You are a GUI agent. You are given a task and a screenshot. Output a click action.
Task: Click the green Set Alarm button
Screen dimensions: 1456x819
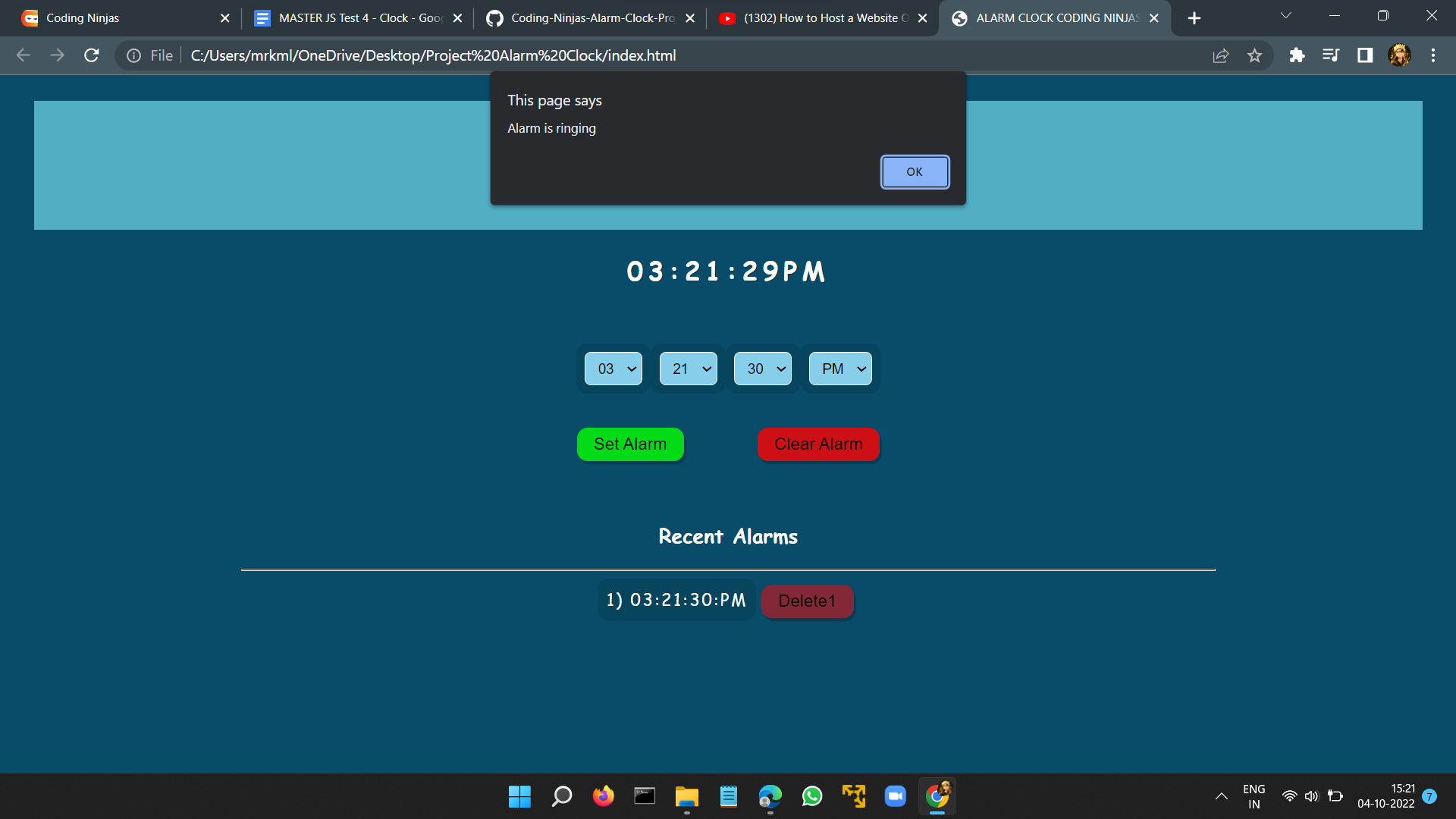click(630, 444)
